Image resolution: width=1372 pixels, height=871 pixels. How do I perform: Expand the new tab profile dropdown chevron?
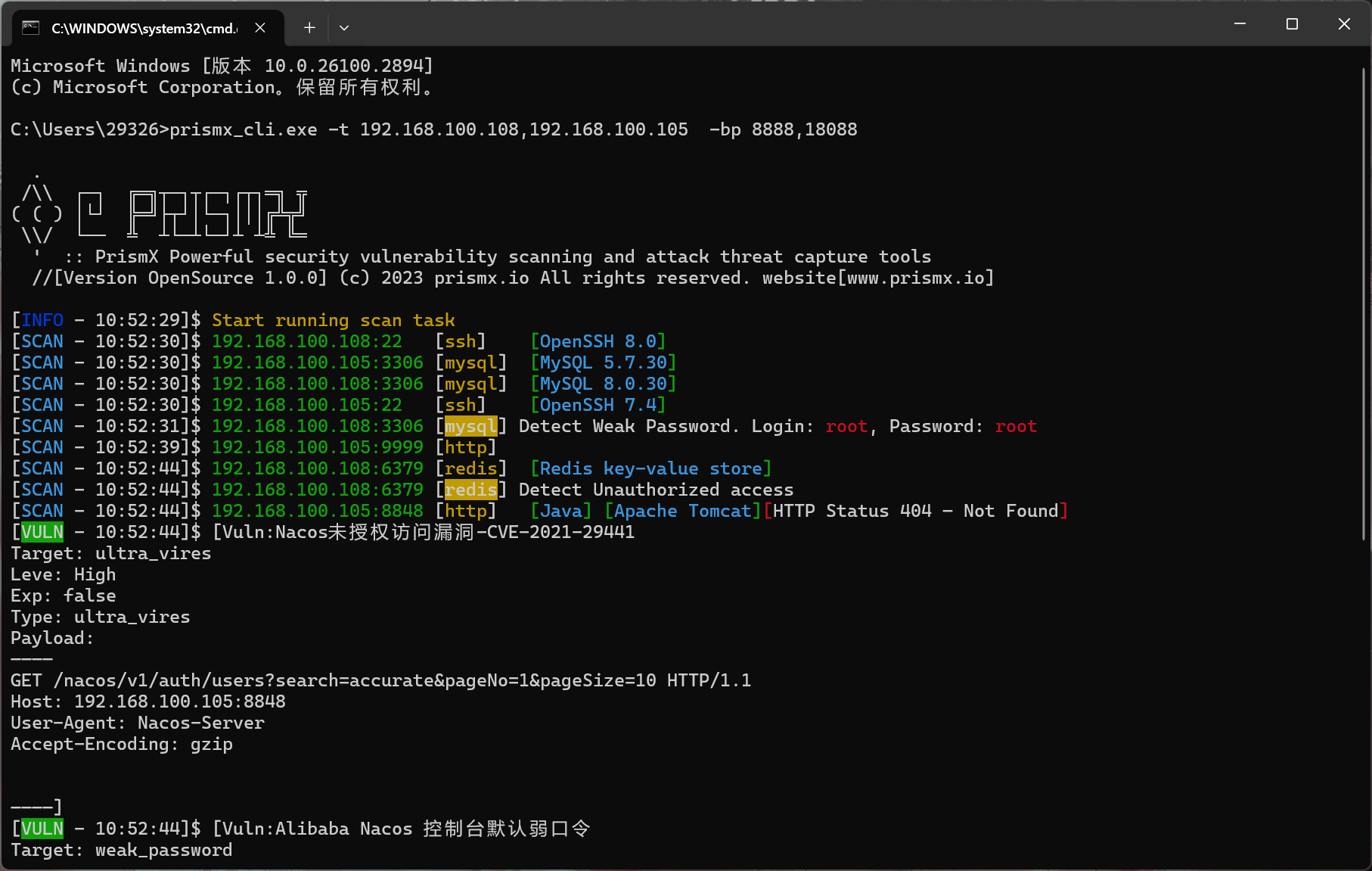[x=344, y=28]
